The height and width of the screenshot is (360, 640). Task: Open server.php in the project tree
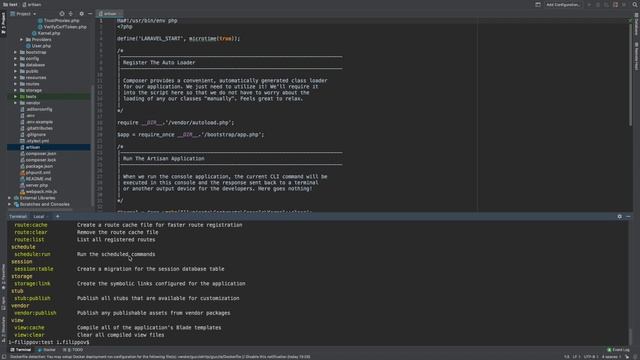click(34, 185)
